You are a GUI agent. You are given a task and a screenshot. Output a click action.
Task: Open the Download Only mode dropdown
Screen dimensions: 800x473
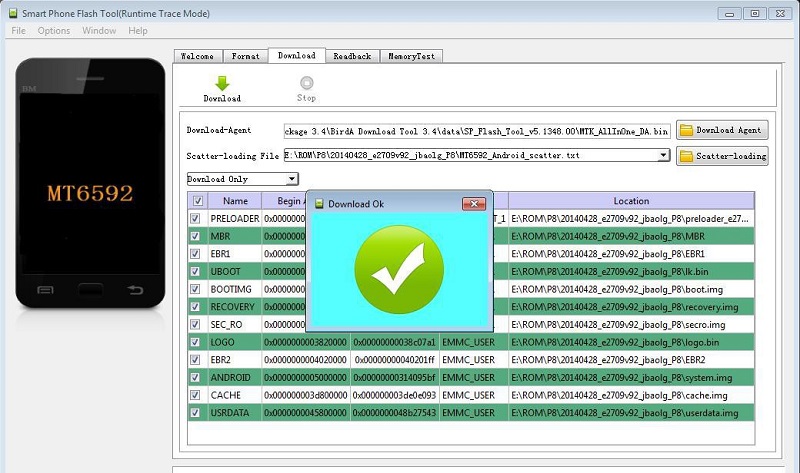click(242, 179)
